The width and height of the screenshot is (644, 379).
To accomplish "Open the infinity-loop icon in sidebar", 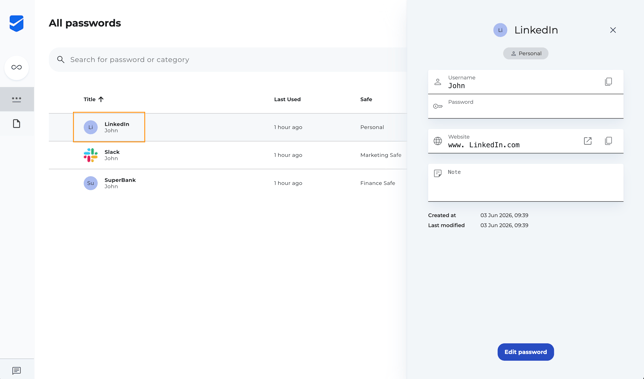I will point(16,67).
